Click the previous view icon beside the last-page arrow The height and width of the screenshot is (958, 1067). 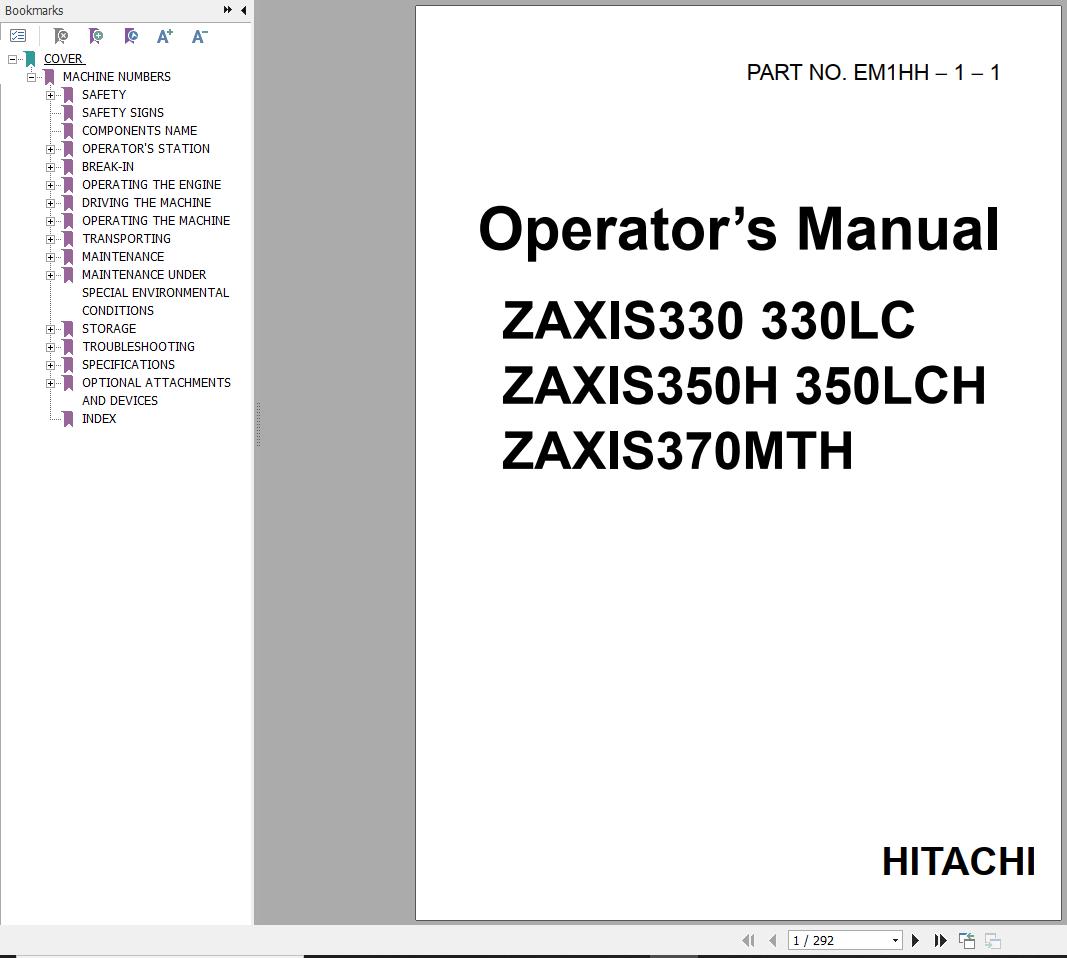pyautogui.click(x=966, y=940)
